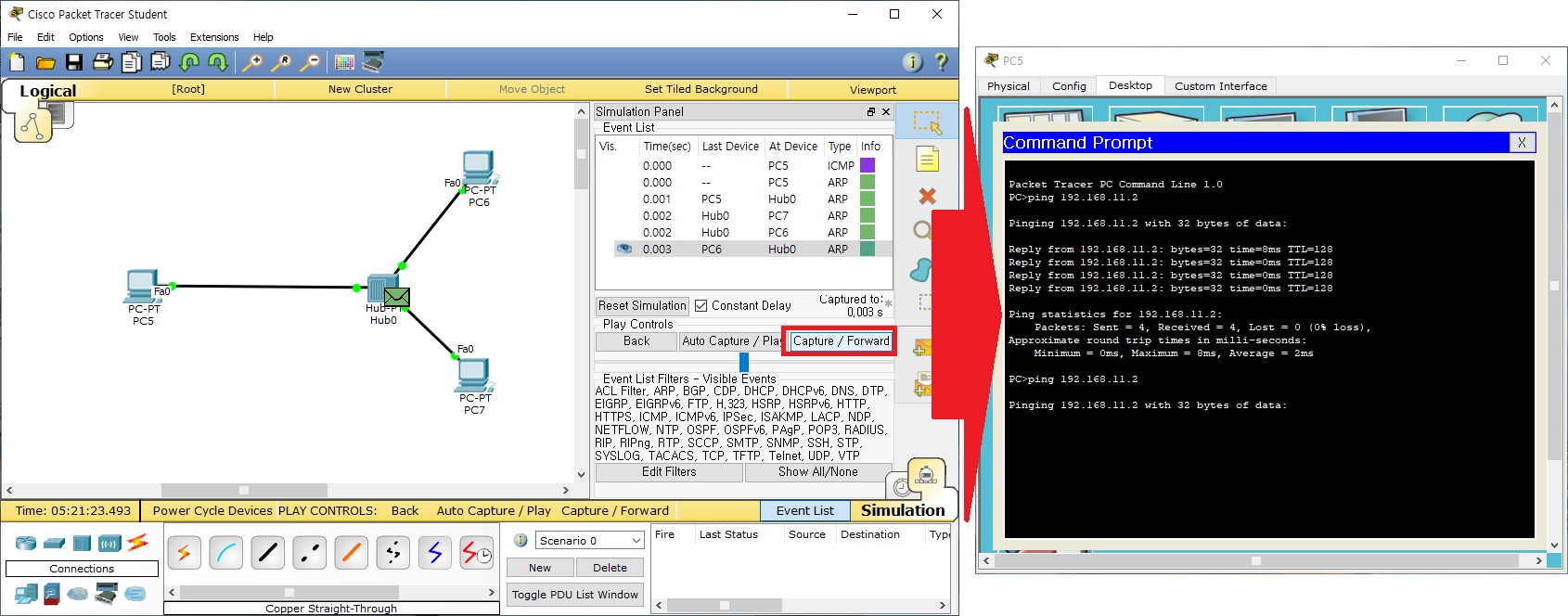Click purple color box of ICMP event
1568x616 pixels.
tap(868, 165)
